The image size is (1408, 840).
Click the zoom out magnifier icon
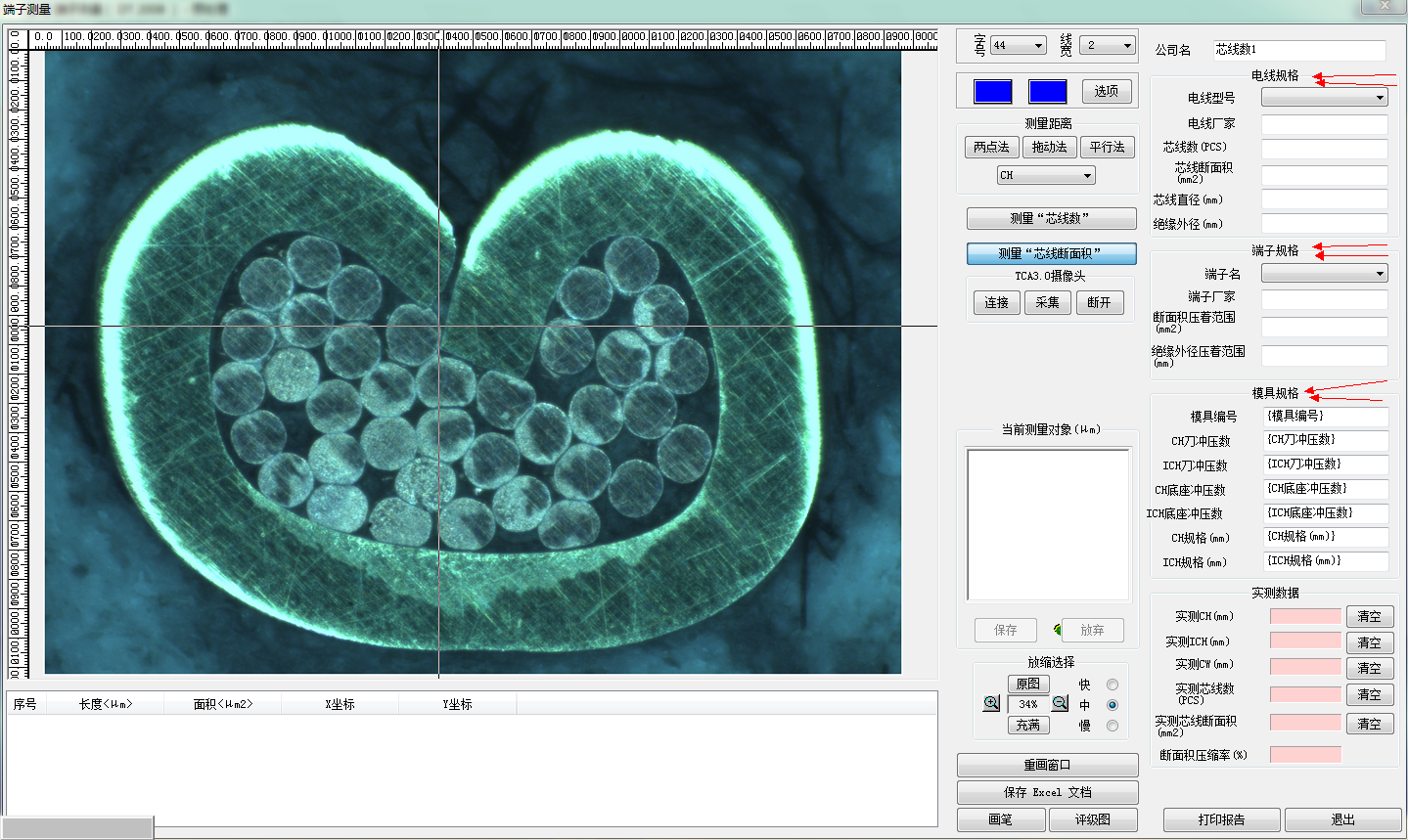click(x=1060, y=704)
